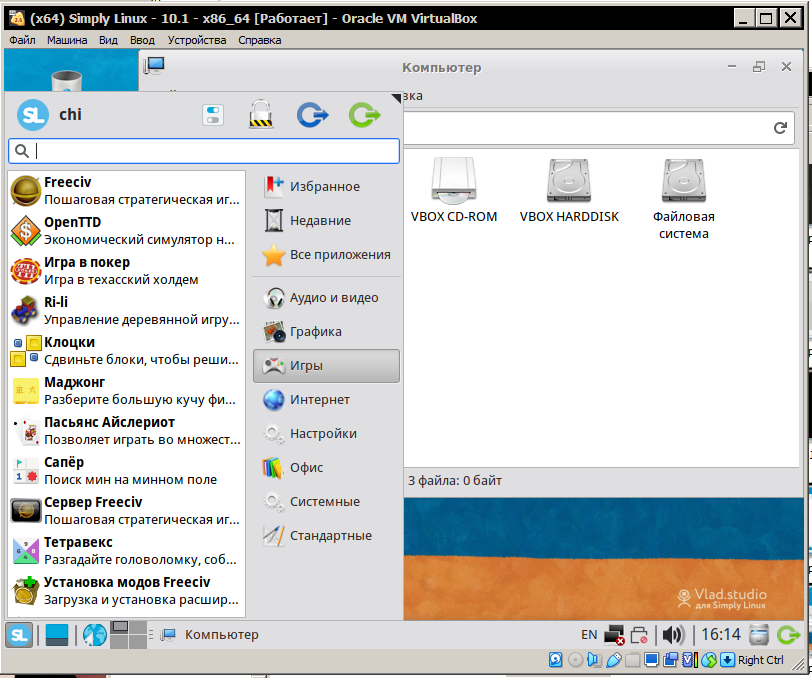Select the Графика category
Viewport: 812px width, 678px height.
click(x=326, y=331)
